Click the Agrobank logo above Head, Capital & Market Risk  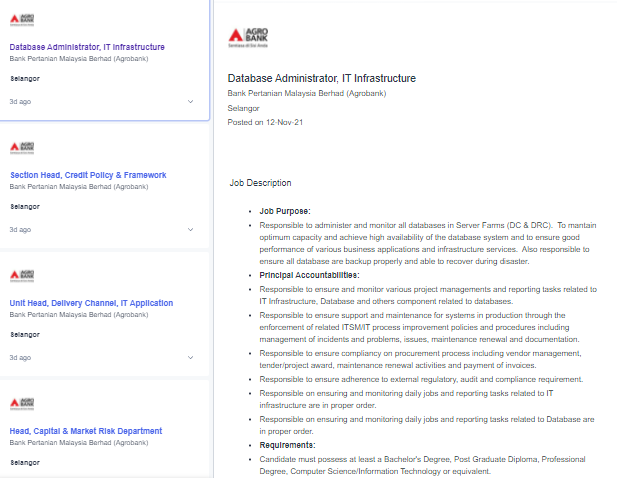(x=22, y=403)
